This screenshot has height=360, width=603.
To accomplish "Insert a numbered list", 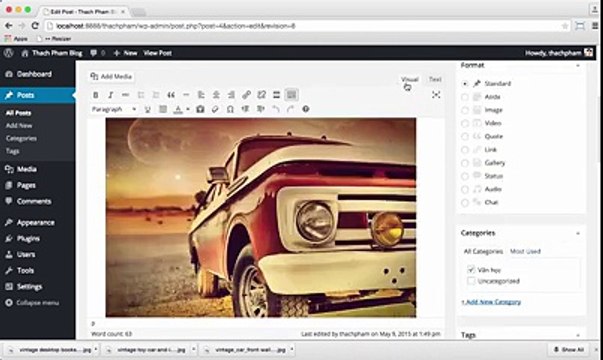I will click(x=156, y=95).
